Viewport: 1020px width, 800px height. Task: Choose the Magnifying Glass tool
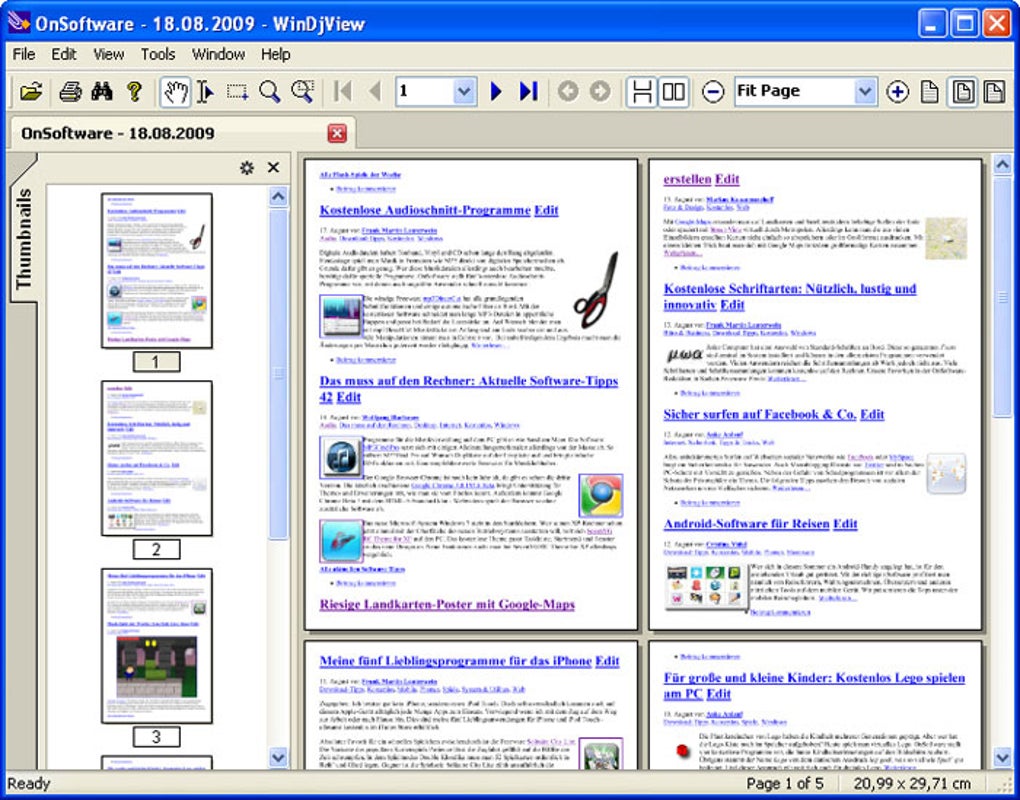[x=269, y=92]
